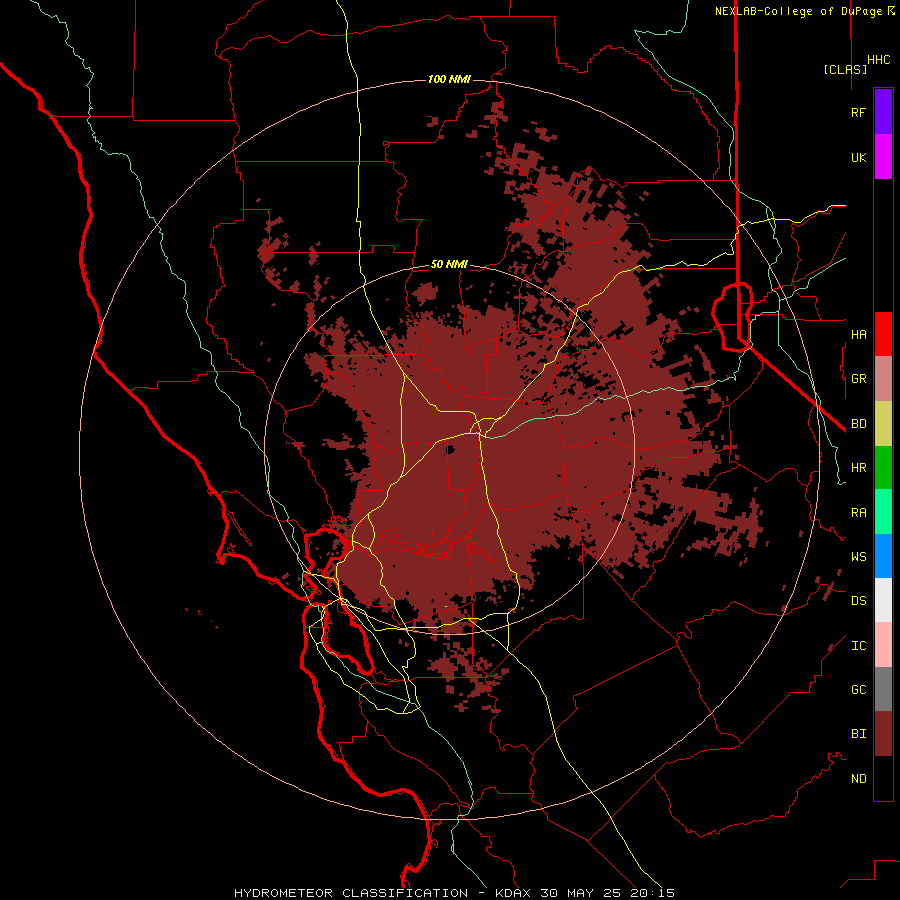Click the purple RF legend color swatch
900x900 pixels.
click(x=883, y=112)
